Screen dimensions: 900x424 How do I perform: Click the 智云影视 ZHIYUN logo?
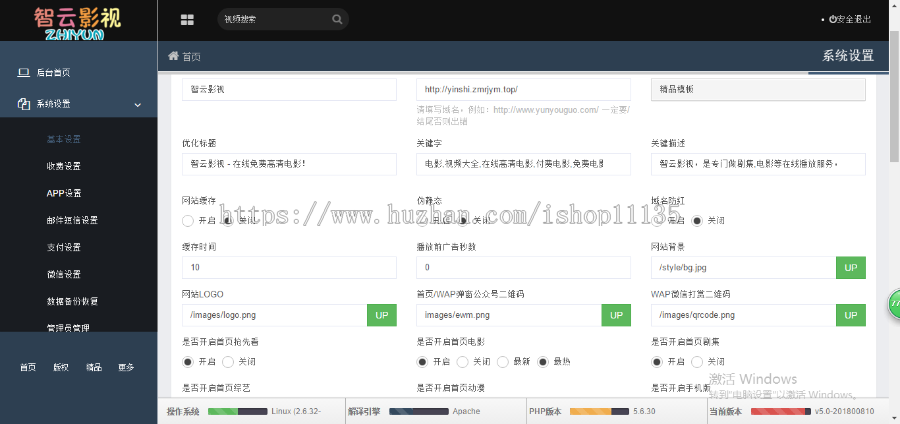coord(77,23)
